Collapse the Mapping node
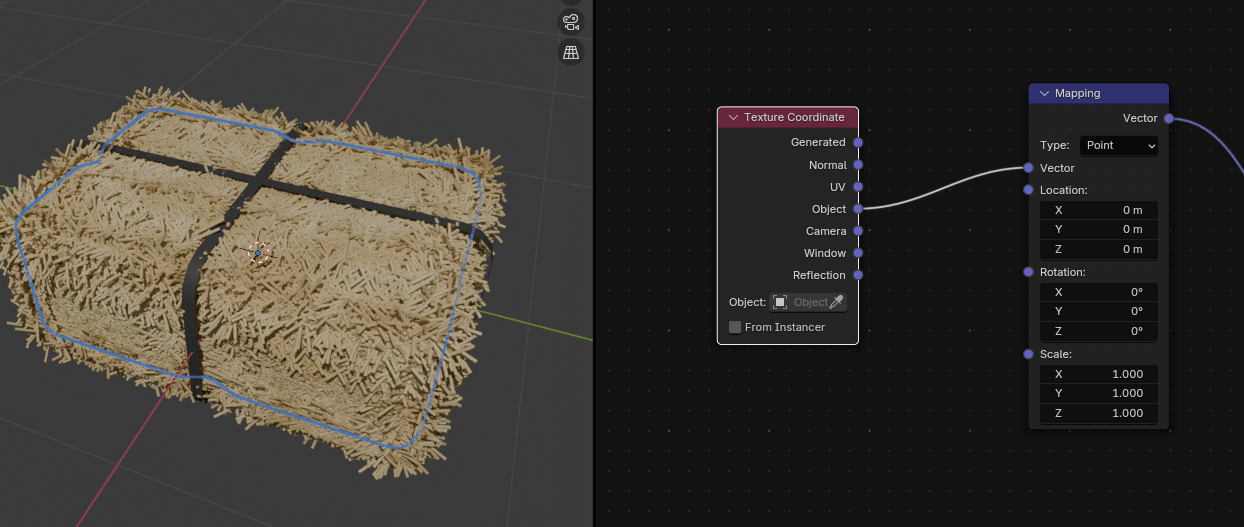 [1044, 94]
